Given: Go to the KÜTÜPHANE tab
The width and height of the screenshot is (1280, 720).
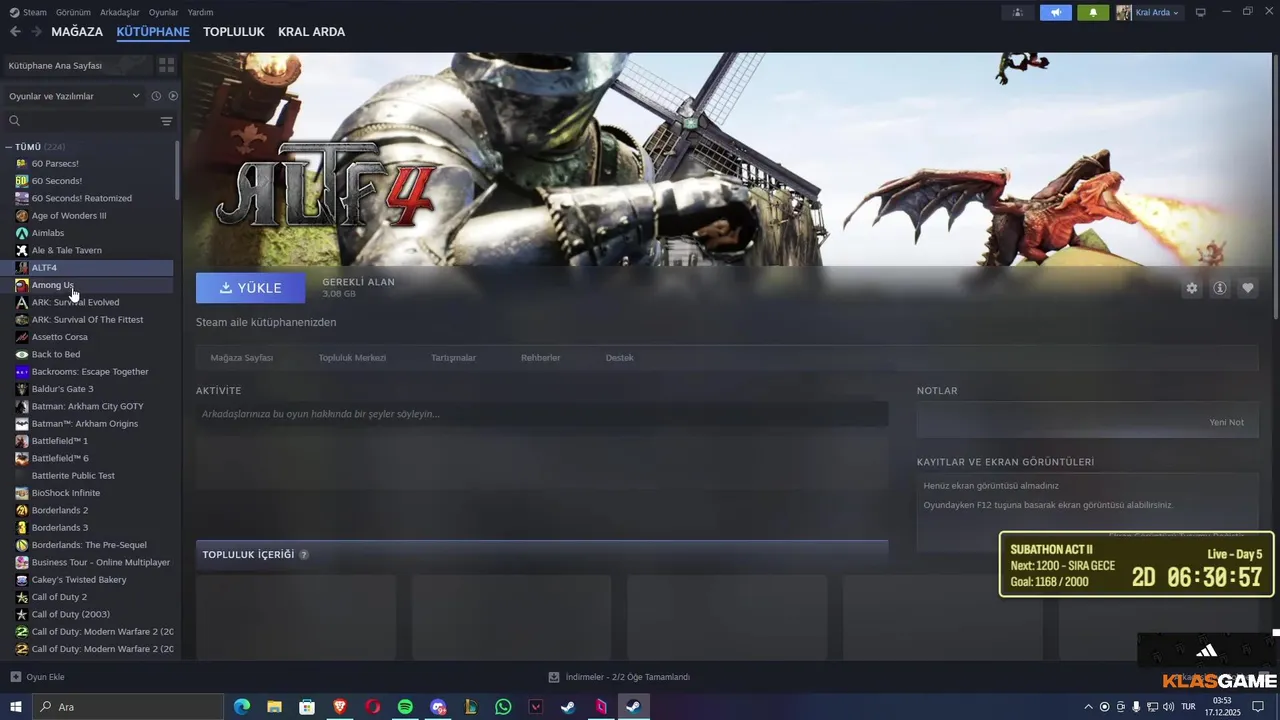Looking at the screenshot, I should pos(153,32).
